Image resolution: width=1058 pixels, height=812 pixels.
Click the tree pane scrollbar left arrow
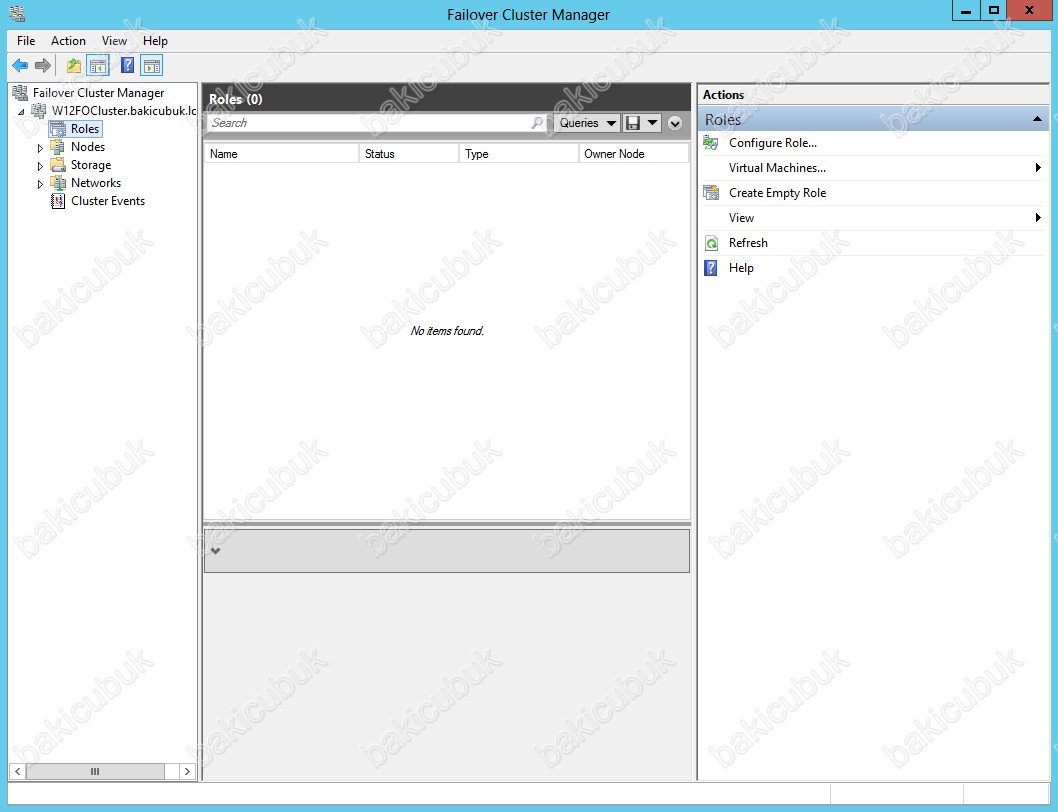(x=18, y=772)
